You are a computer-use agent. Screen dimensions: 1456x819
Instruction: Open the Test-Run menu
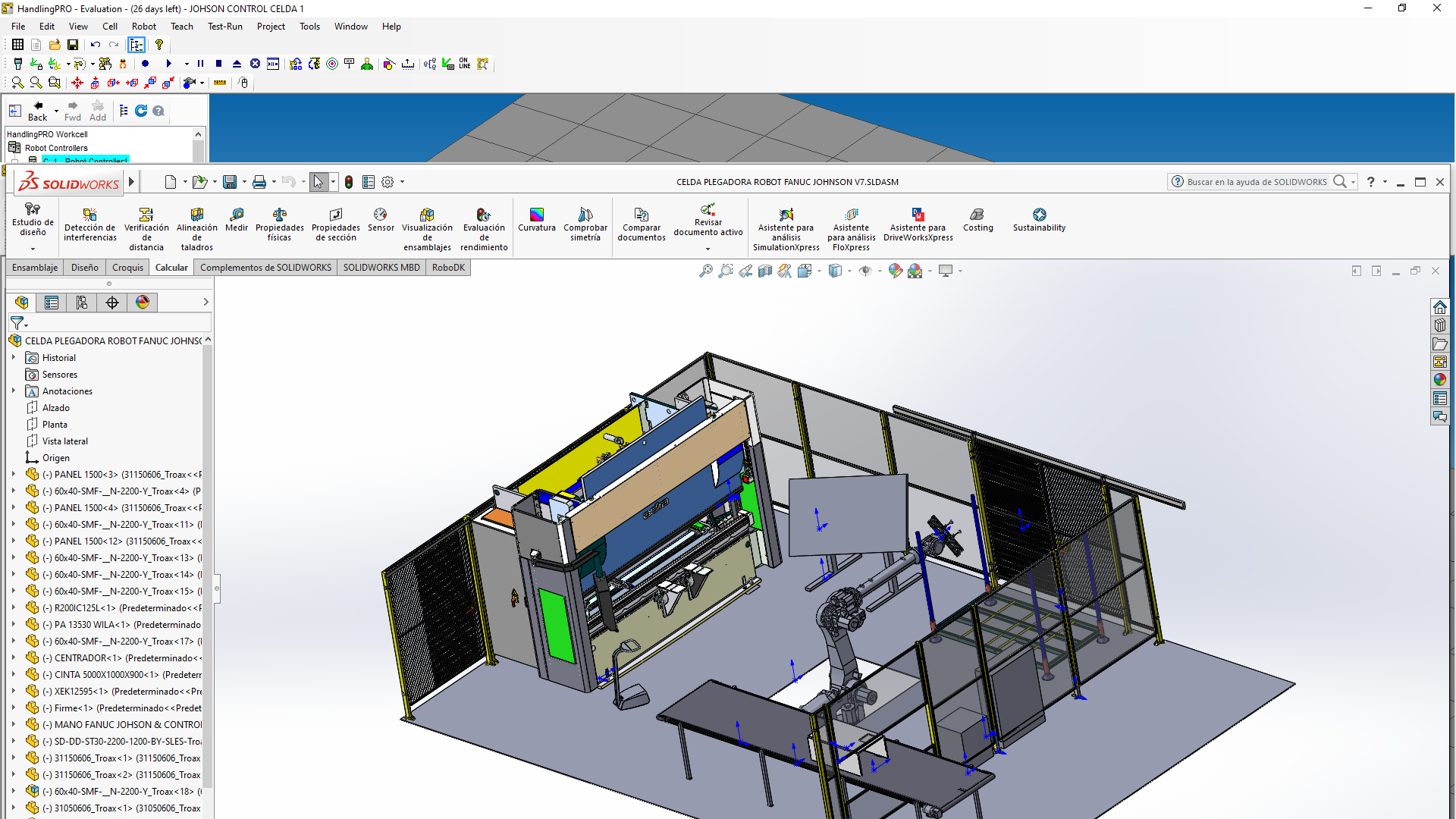[224, 27]
